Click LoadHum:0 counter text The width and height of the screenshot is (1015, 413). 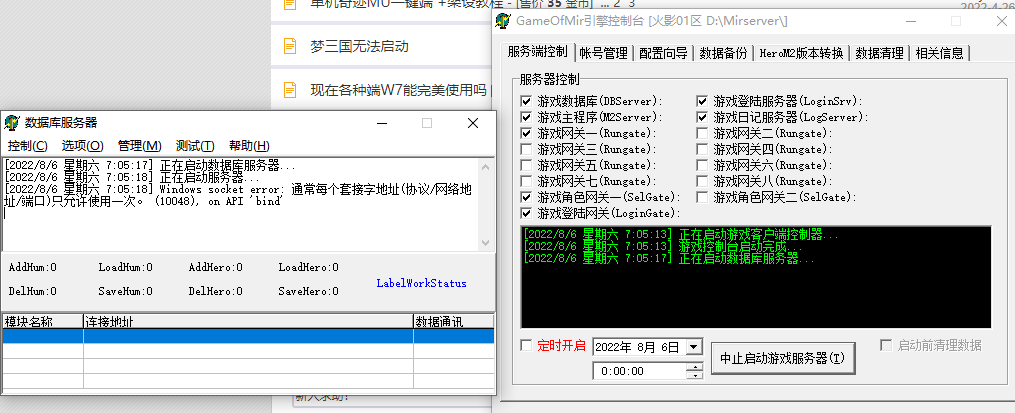pyautogui.click(x=126, y=267)
